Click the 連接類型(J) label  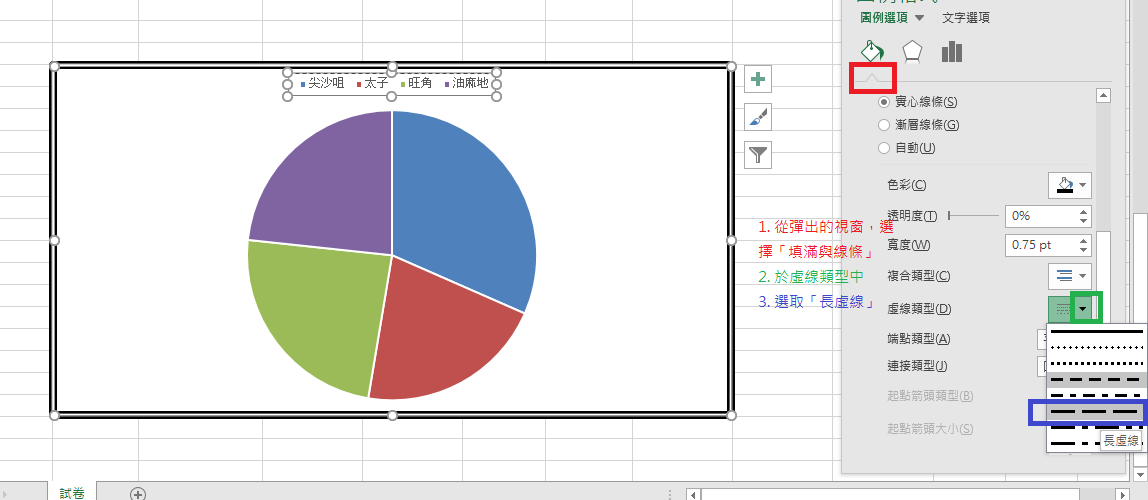coord(917,366)
